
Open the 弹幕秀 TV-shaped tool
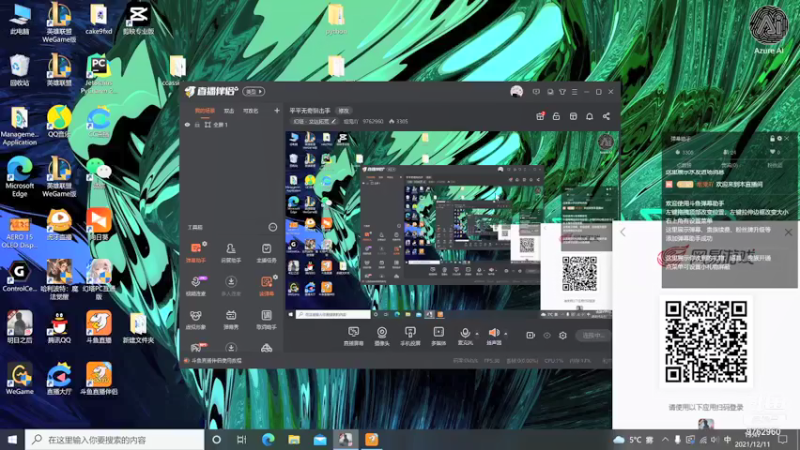(x=231, y=319)
